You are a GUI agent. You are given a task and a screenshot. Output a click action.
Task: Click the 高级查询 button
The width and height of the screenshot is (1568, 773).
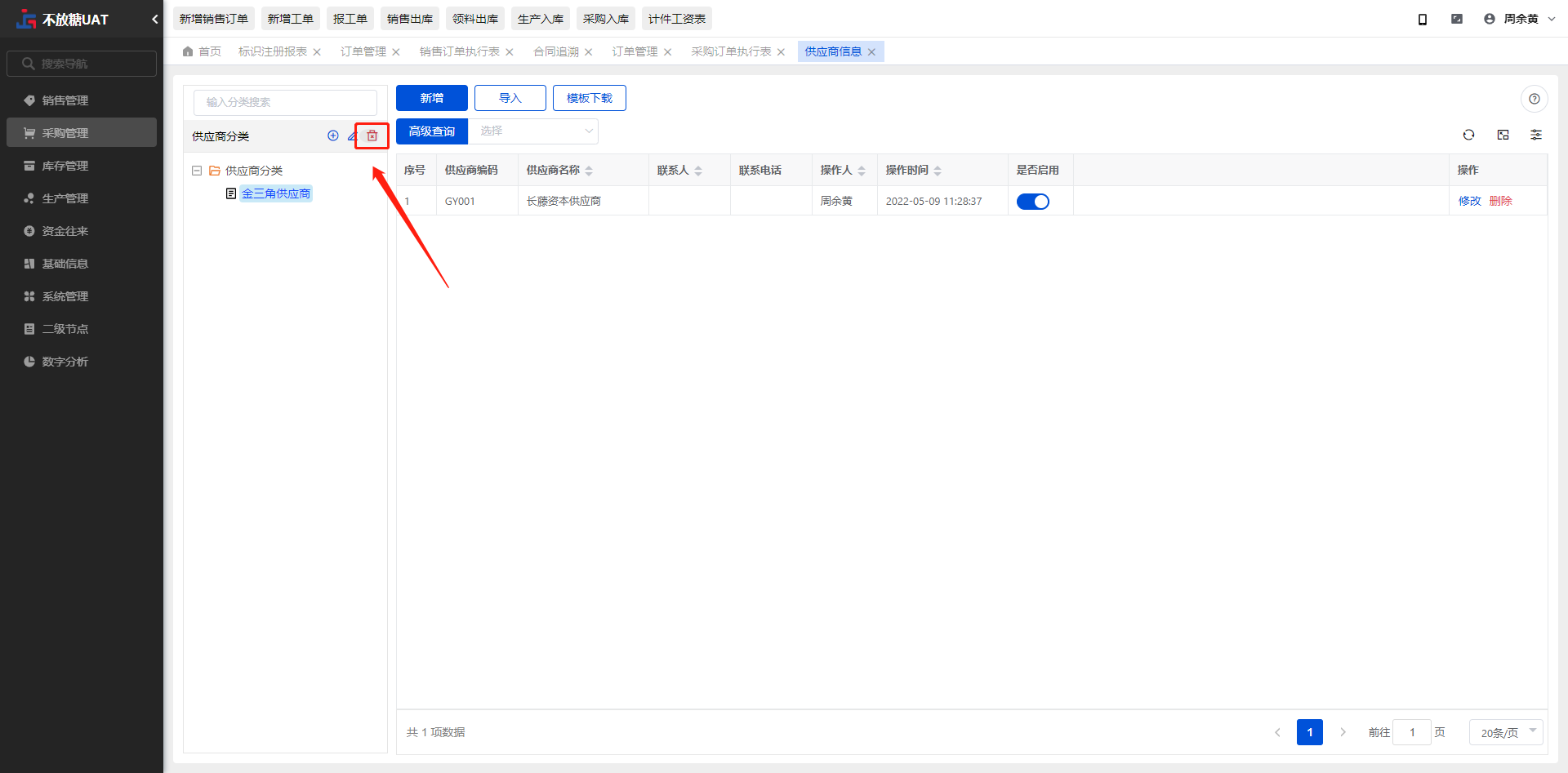point(432,131)
